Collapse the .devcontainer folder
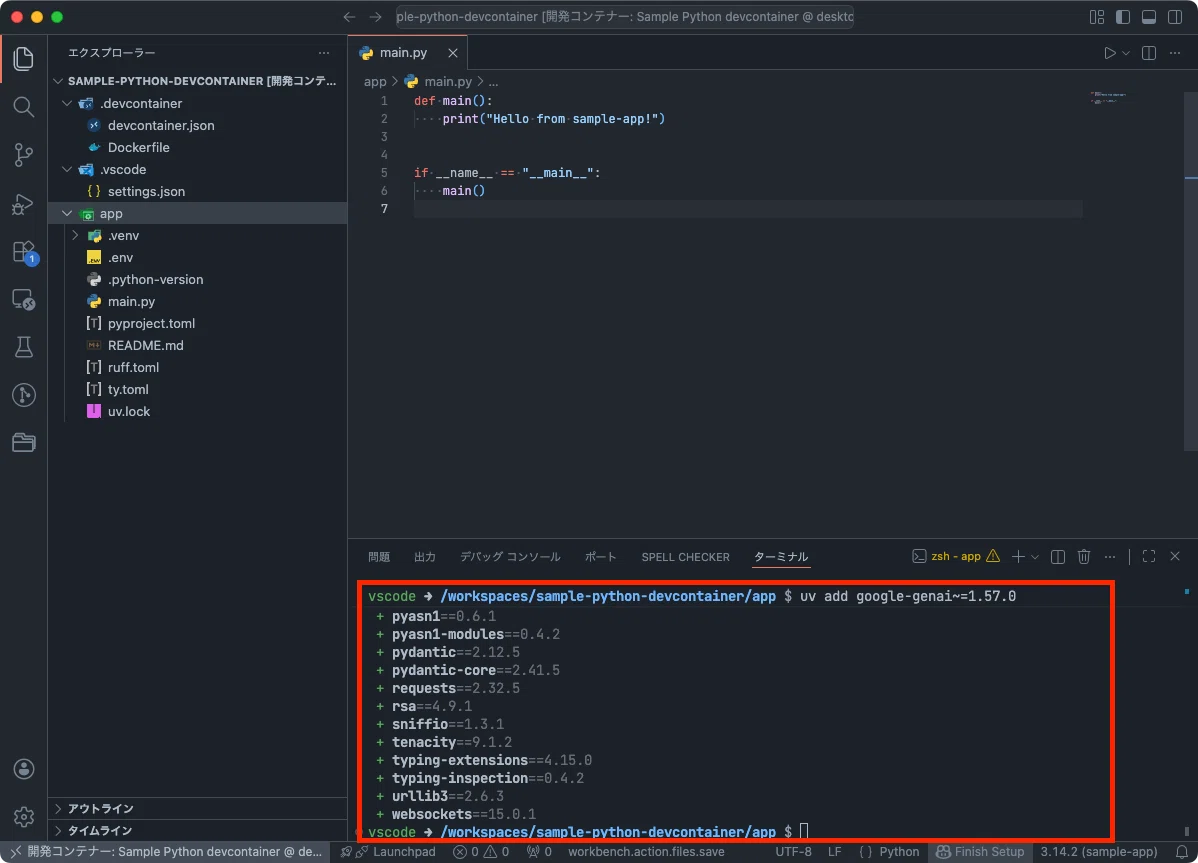This screenshot has height=863, width=1198. (x=67, y=103)
